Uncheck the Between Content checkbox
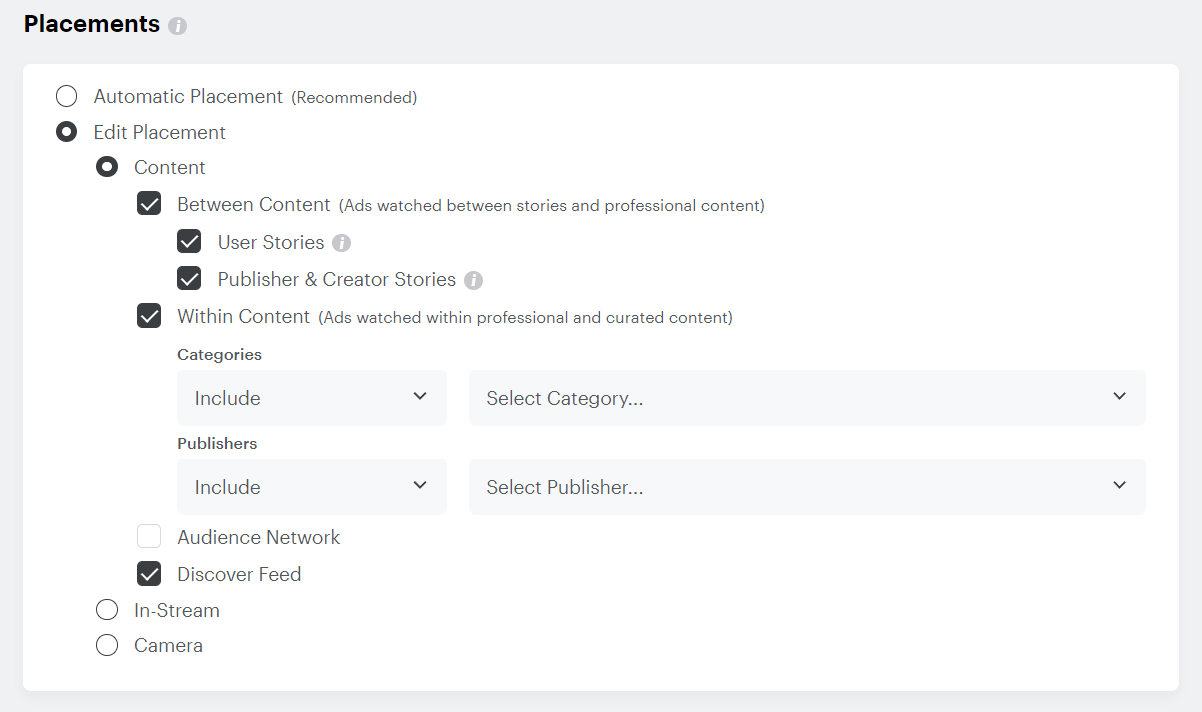1202x712 pixels. point(149,205)
